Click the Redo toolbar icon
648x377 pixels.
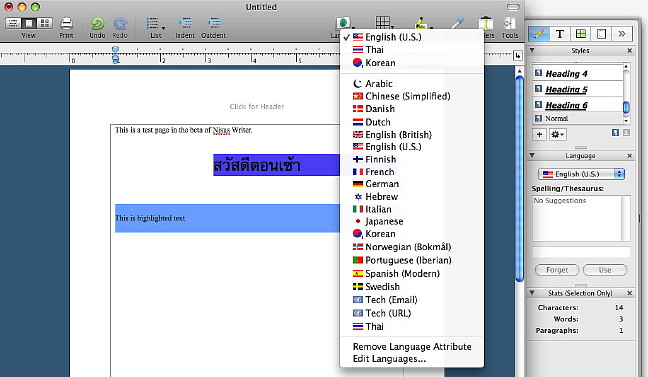[120, 23]
